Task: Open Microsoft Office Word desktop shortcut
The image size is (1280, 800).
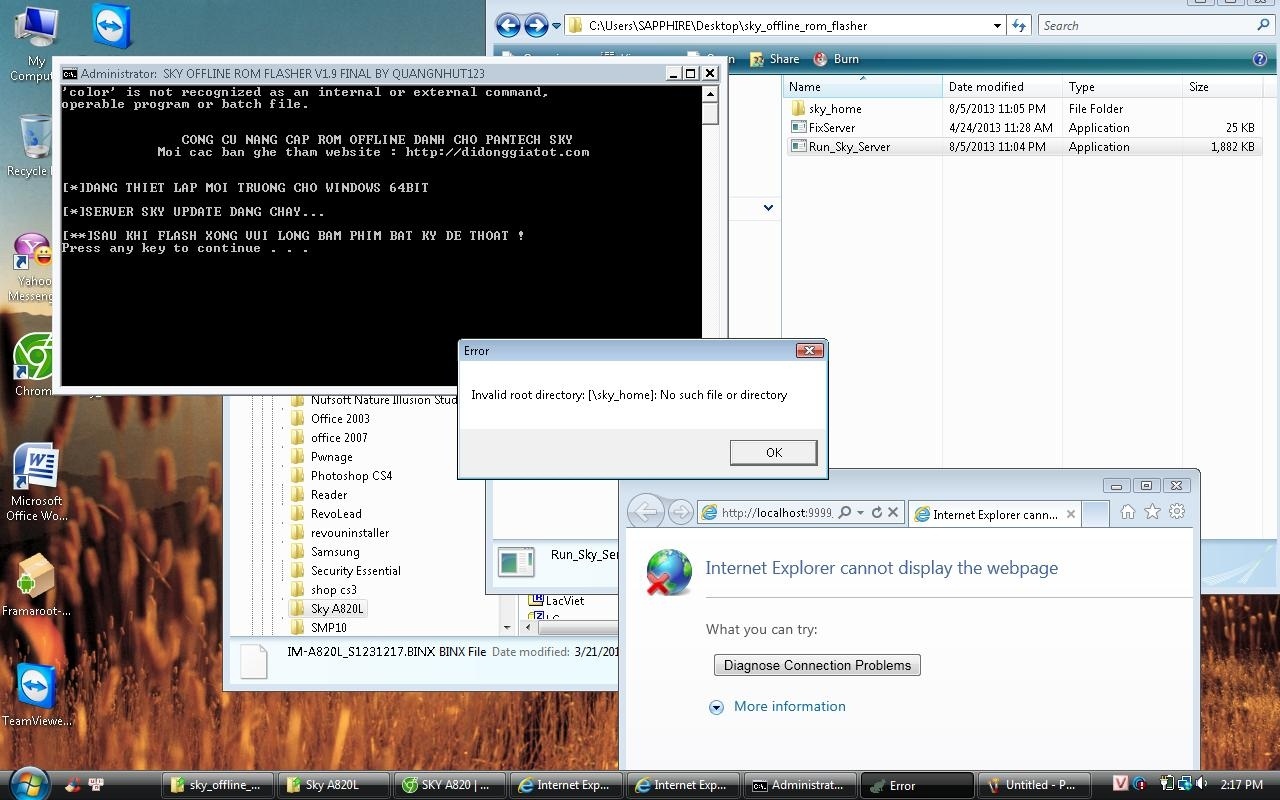Action: (x=36, y=470)
